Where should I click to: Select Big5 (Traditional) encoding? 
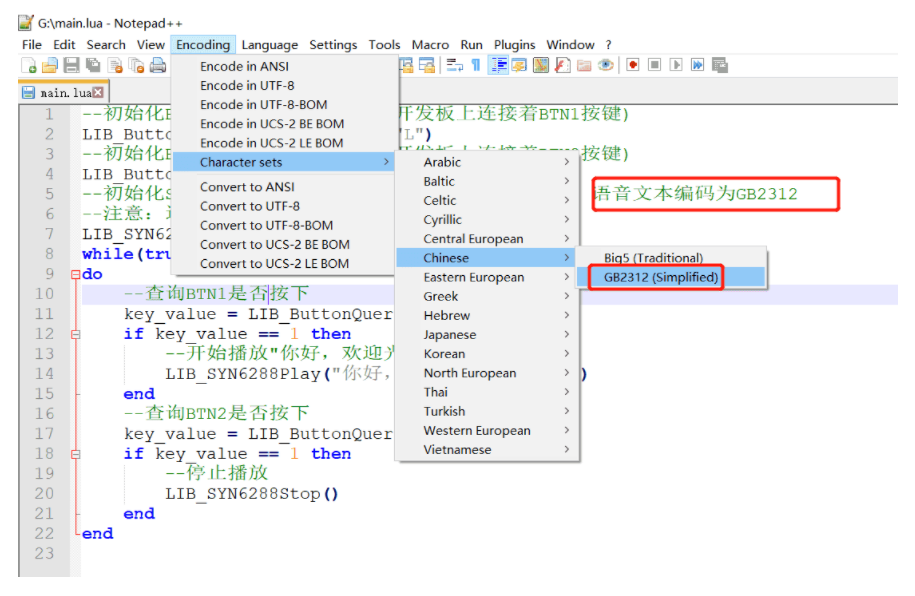point(671,258)
